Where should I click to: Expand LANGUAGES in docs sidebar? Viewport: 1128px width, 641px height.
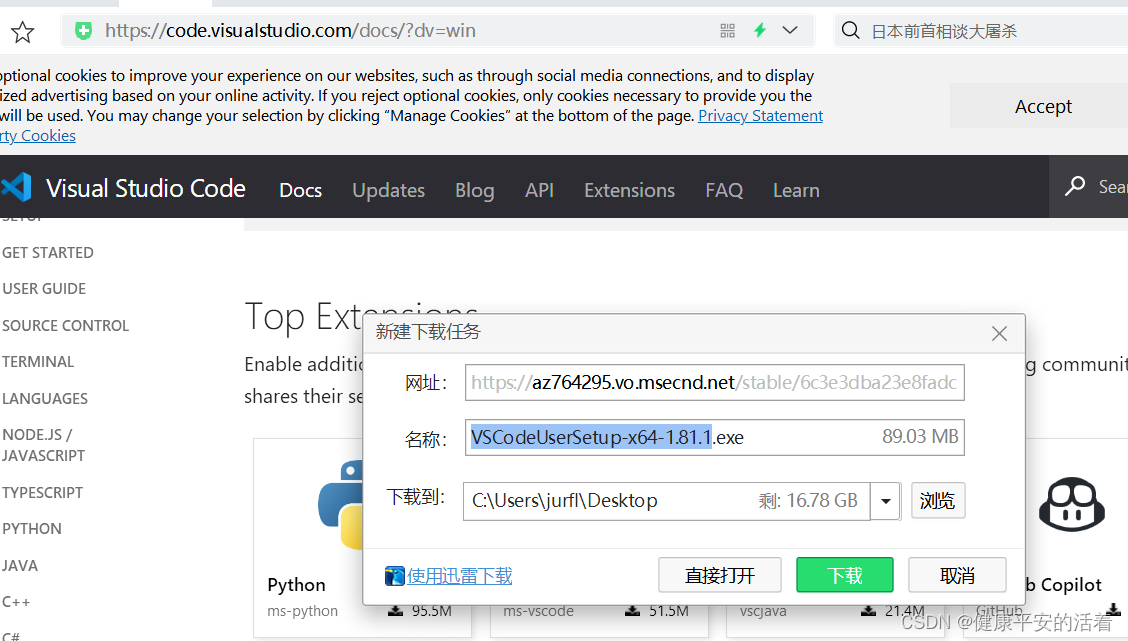pyautogui.click(x=45, y=399)
